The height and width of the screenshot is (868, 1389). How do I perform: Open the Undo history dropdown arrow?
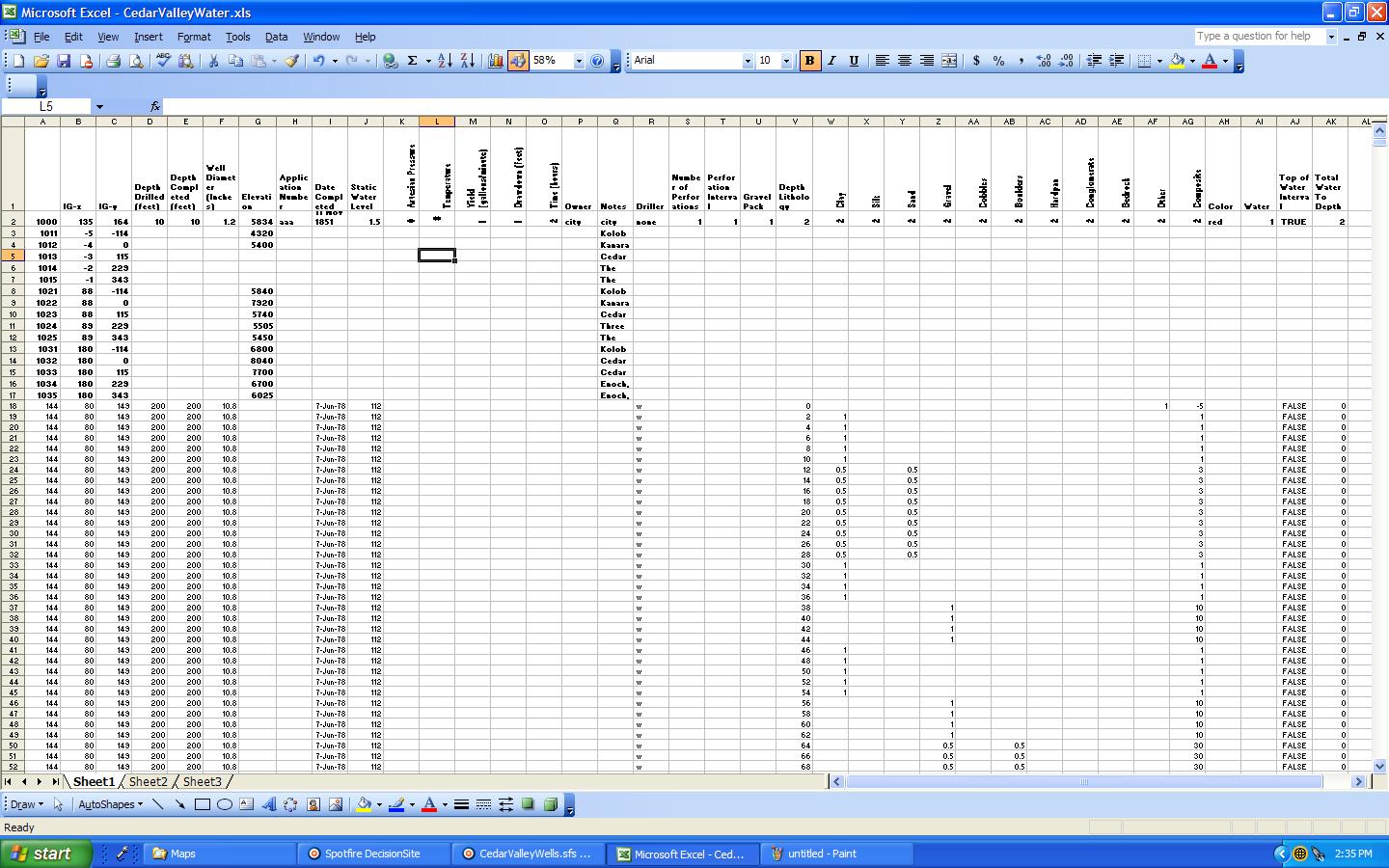[x=335, y=61]
